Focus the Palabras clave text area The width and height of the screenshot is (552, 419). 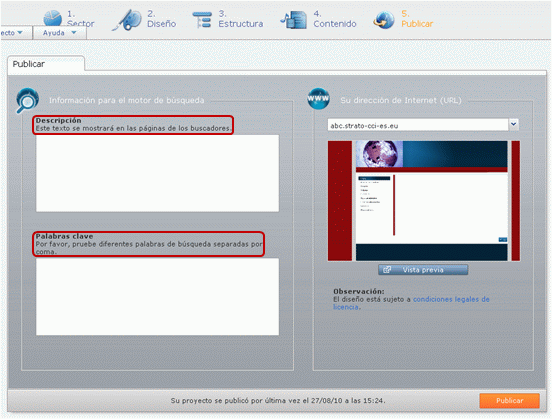[157, 297]
